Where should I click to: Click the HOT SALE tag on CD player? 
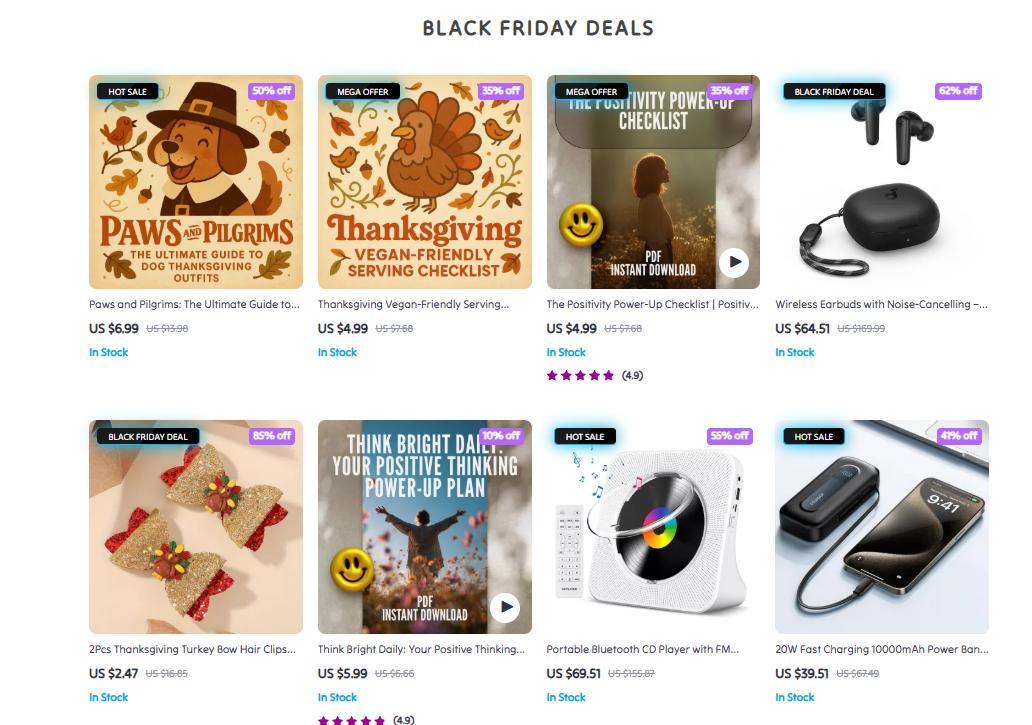585,436
